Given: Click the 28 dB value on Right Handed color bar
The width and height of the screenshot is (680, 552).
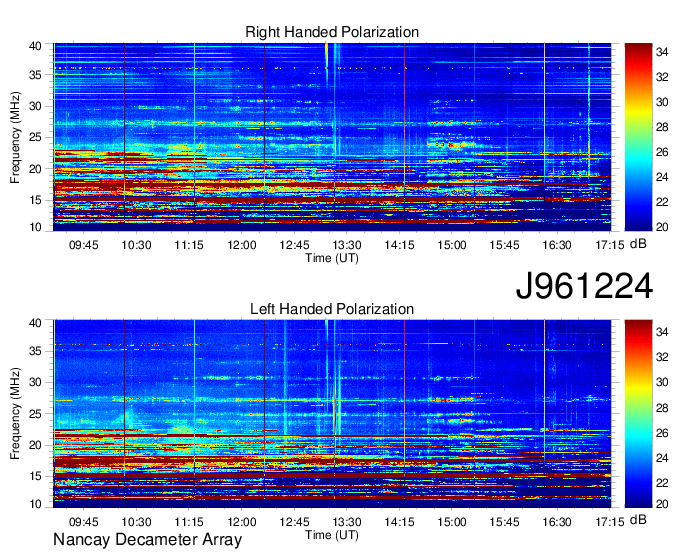Looking at the screenshot, I should [662, 127].
